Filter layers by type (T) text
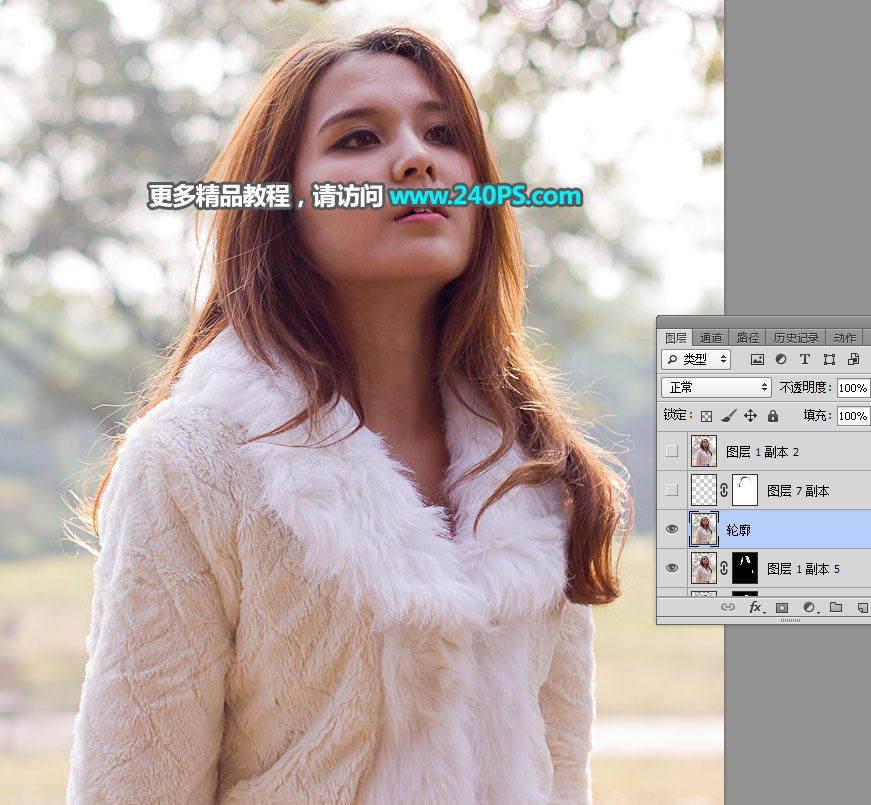This screenshot has height=805, width=871. (x=805, y=359)
